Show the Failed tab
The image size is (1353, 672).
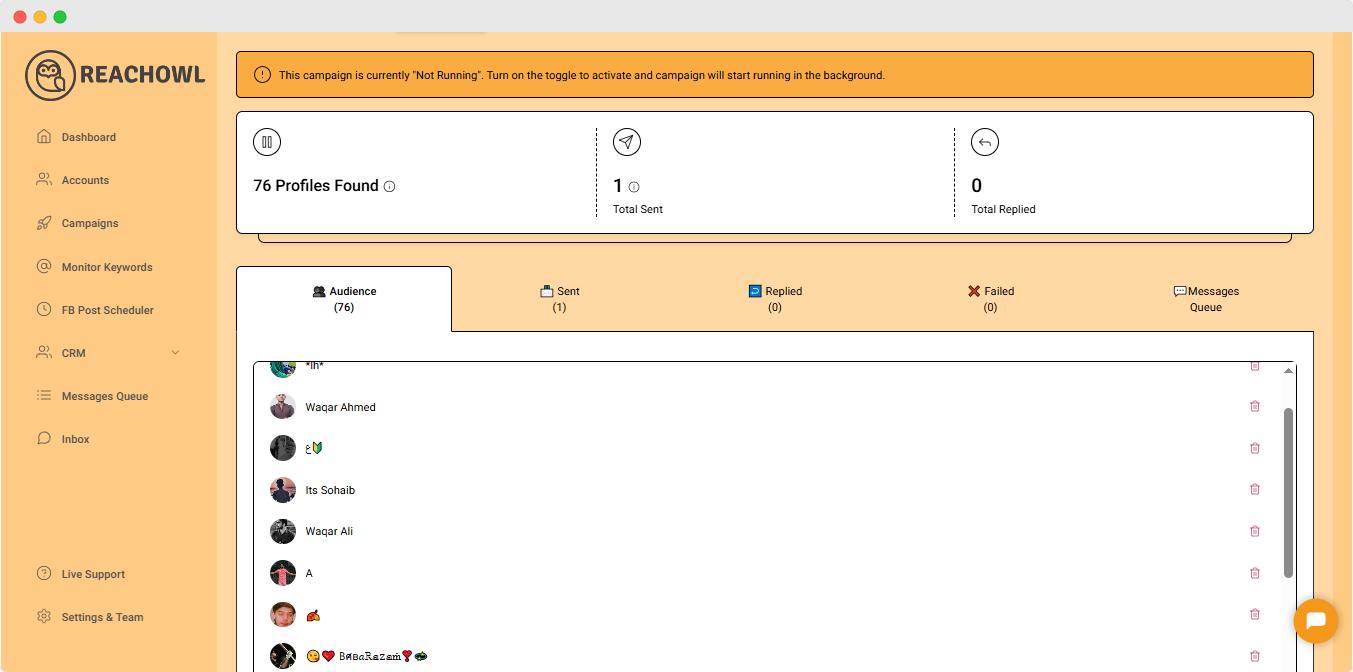990,299
